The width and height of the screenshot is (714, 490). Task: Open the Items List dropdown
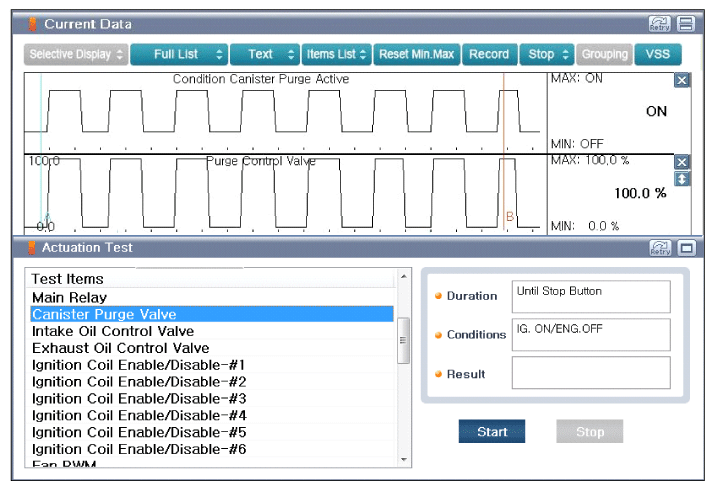[337, 54]
